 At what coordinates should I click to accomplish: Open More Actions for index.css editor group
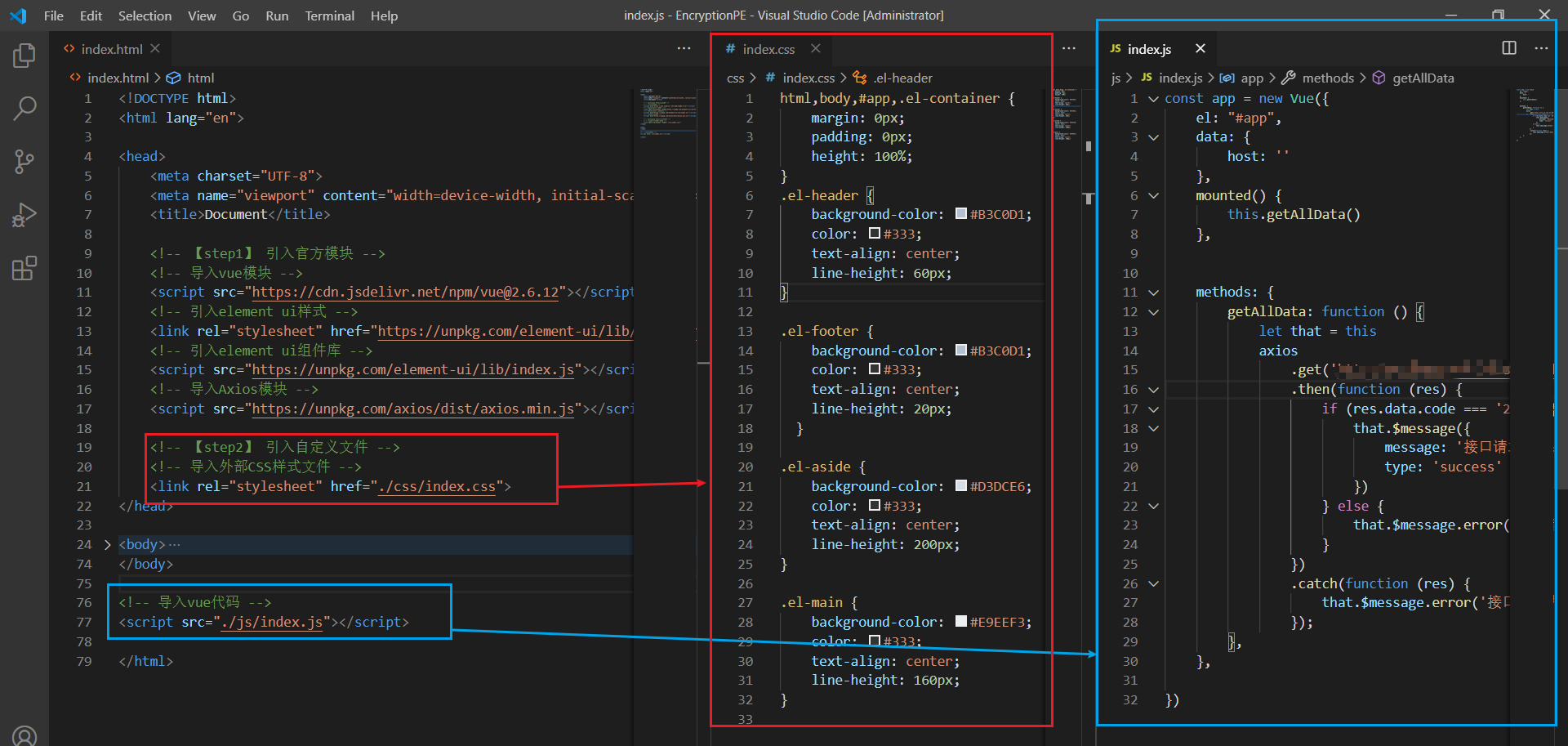point(1069,49)
